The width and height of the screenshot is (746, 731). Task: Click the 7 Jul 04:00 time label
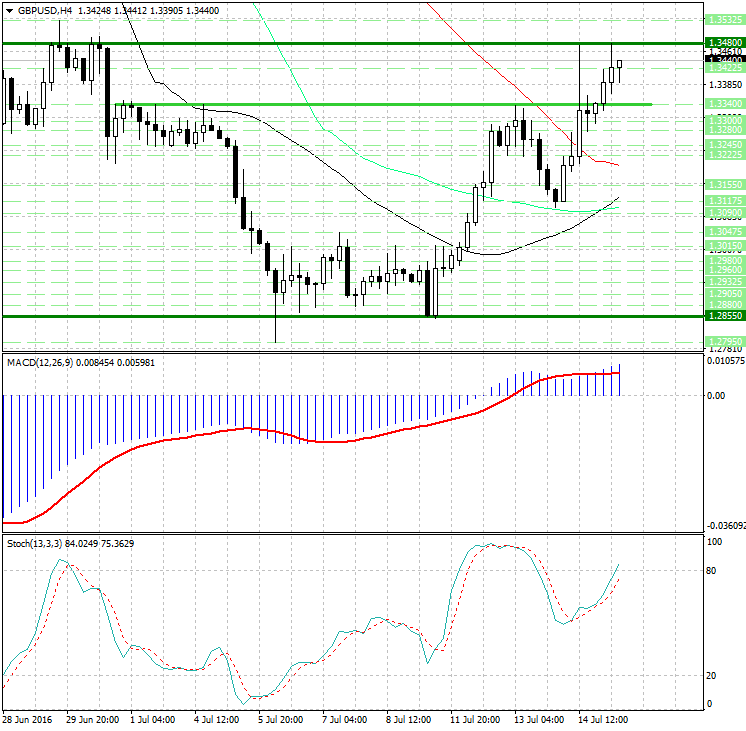click(344, 719)
